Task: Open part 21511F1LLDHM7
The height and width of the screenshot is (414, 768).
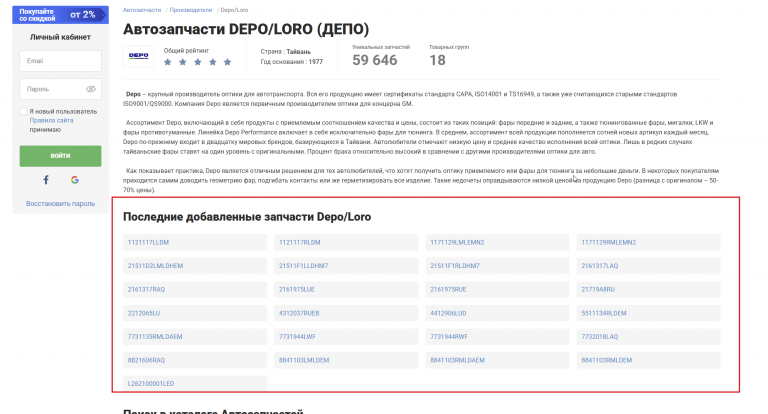Action: pos(346,266)
